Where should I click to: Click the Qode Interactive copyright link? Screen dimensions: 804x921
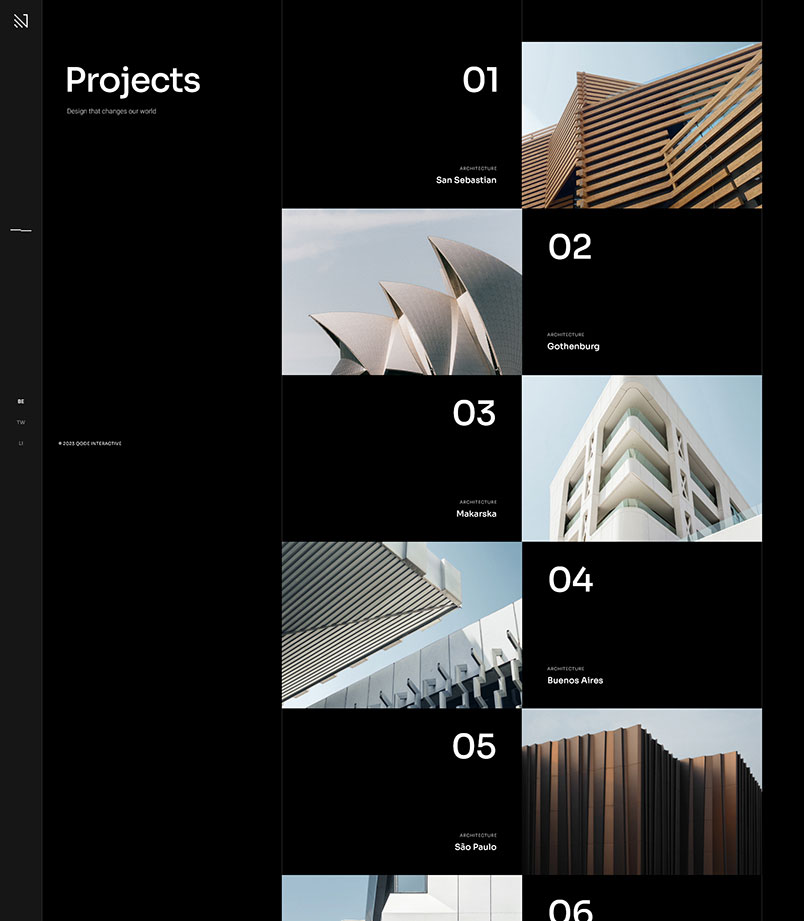[x=91, y=443]
